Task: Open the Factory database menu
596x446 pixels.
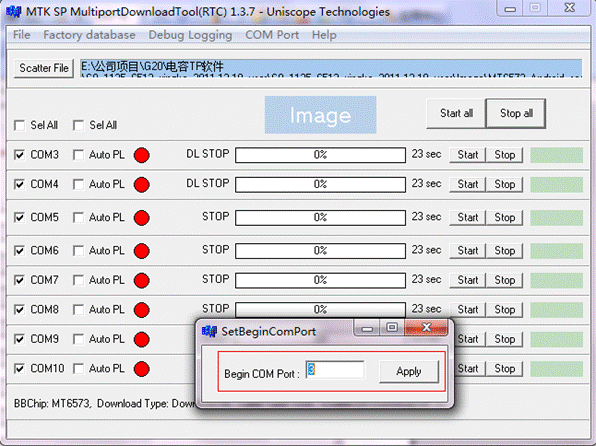Action: point(89,35)
